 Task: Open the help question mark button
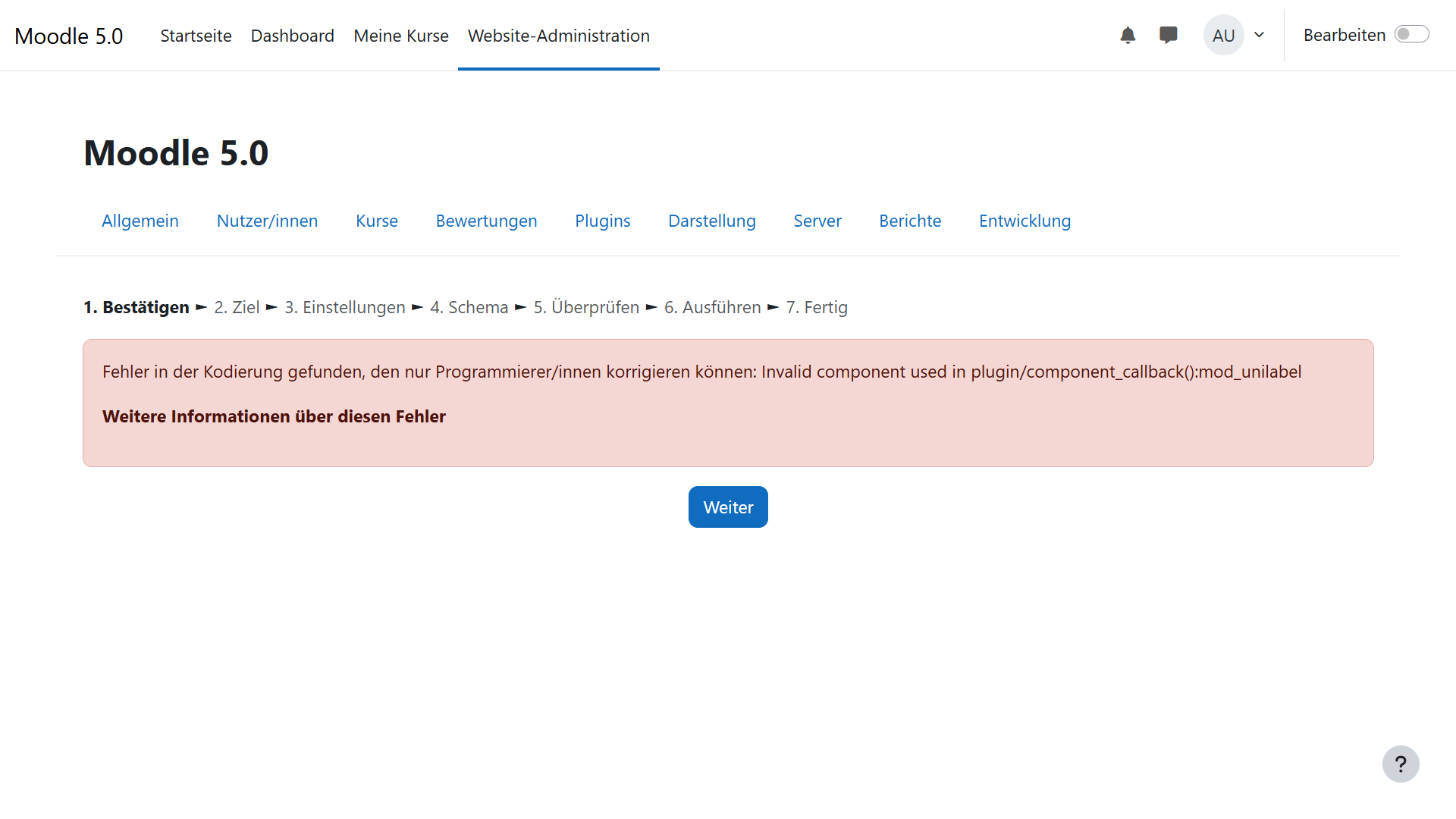click(x=1400, y=764)
